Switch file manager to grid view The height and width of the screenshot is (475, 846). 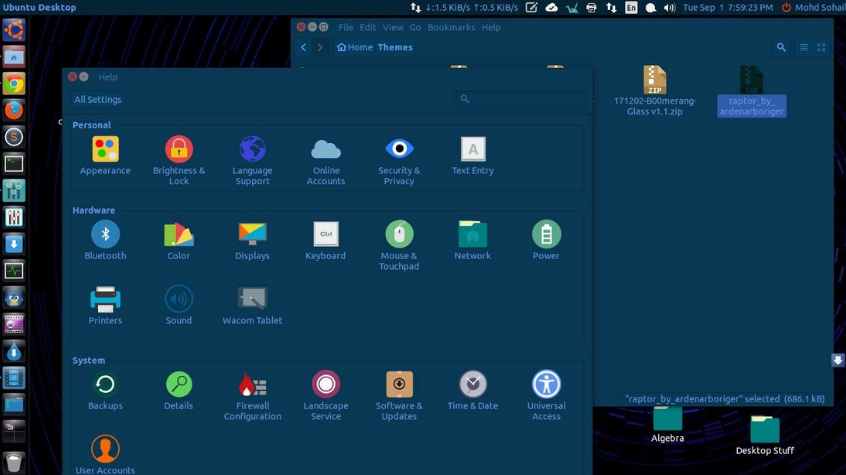point(821,47)
